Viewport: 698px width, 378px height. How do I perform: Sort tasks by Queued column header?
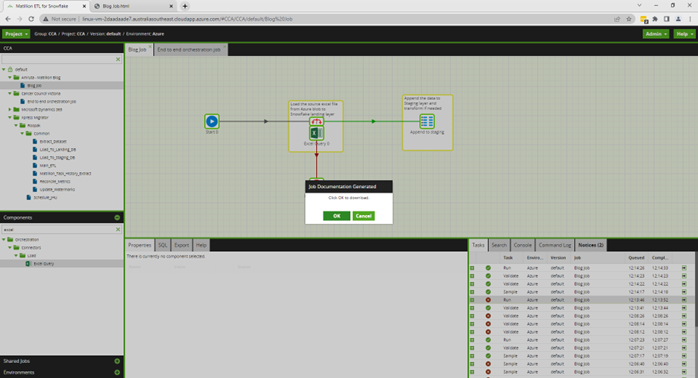coord(636,258)
